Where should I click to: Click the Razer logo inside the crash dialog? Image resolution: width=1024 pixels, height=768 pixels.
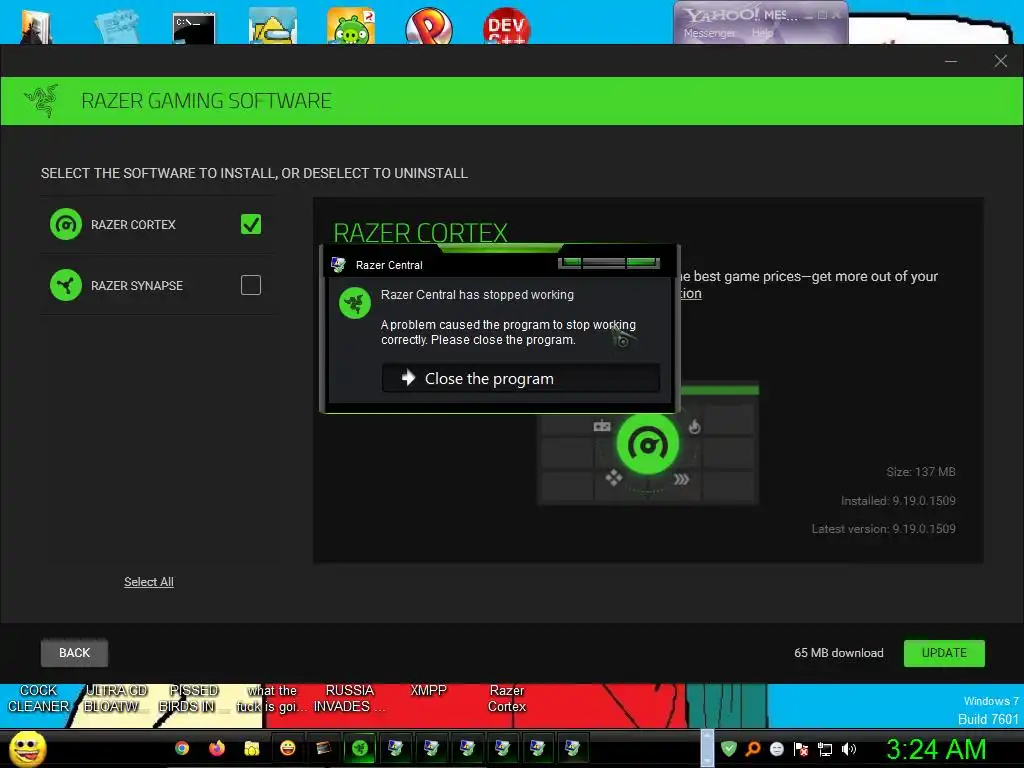coord(355,303)
